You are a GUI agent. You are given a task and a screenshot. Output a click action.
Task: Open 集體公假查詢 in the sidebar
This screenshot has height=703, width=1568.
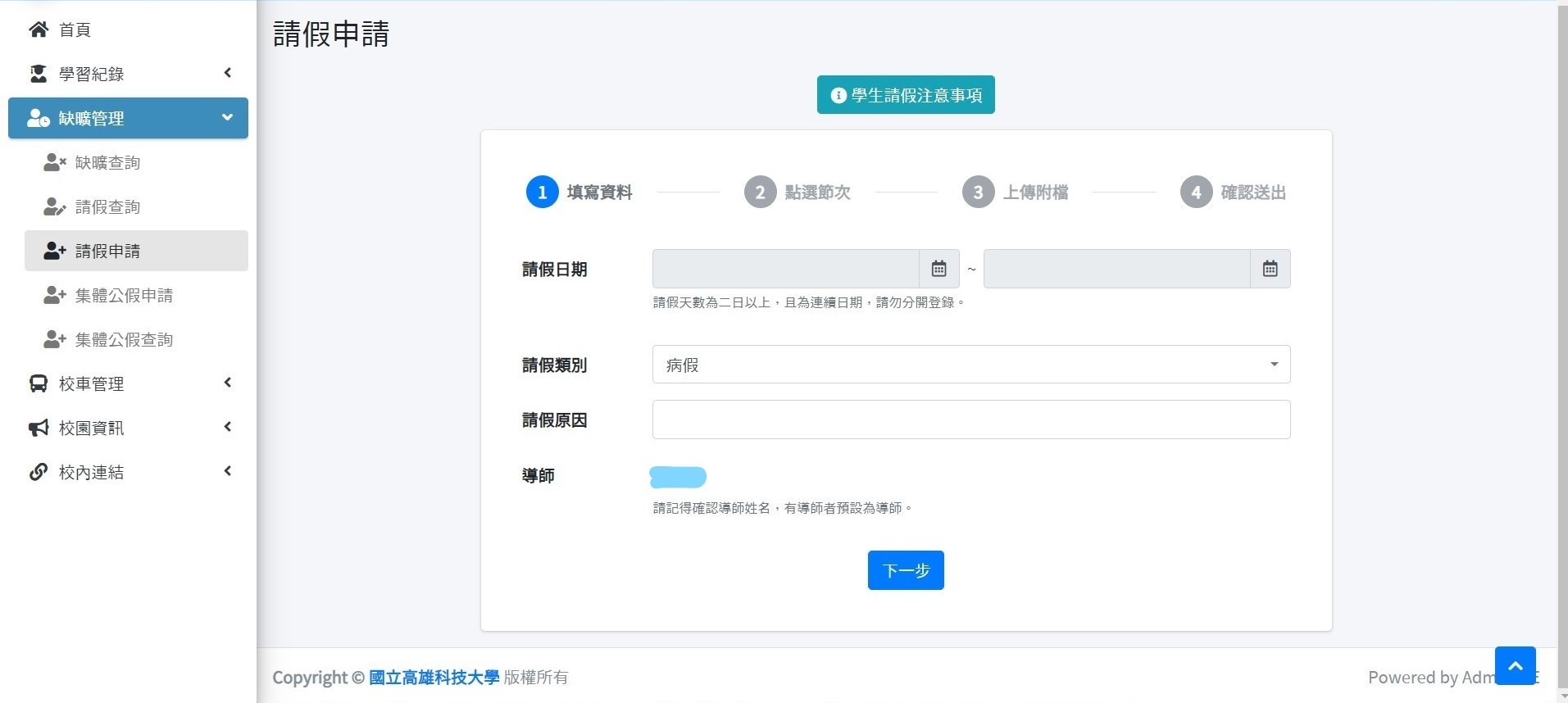pyautogui.click(x=136, y=339)
